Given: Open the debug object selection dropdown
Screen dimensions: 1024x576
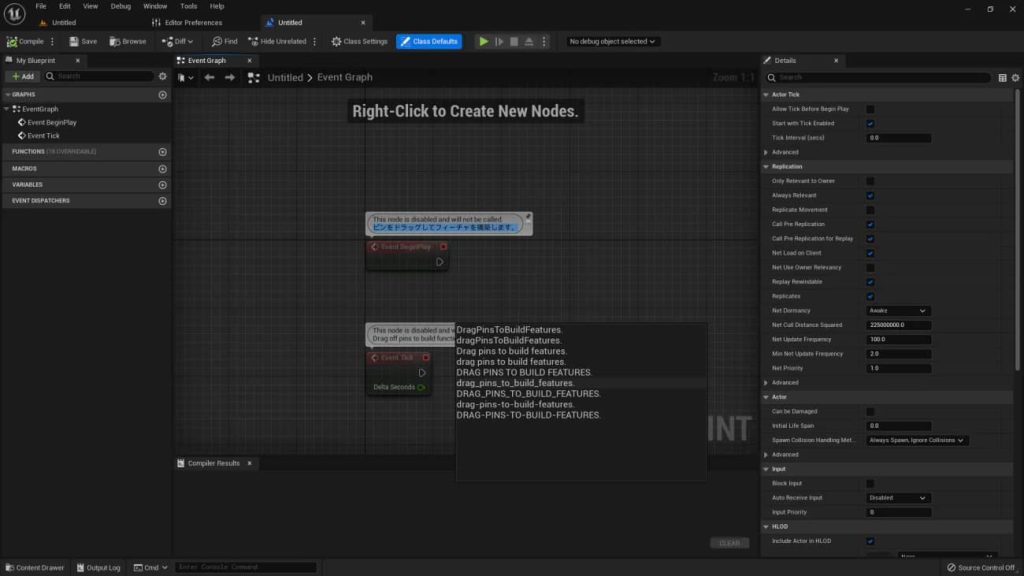Looking at the screenshot, I should pyautogui.click(x=611, y=41).
